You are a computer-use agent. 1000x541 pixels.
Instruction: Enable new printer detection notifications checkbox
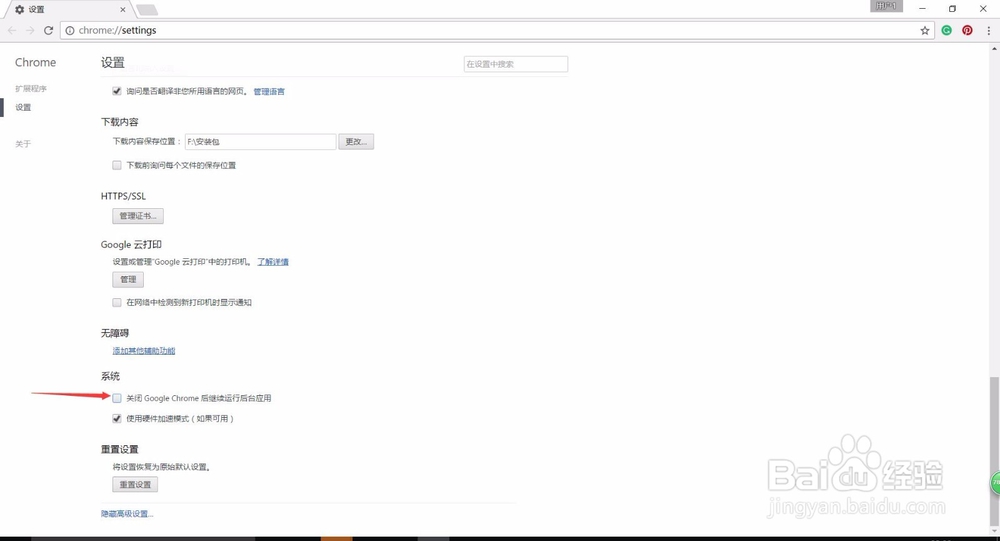point(117,302)
